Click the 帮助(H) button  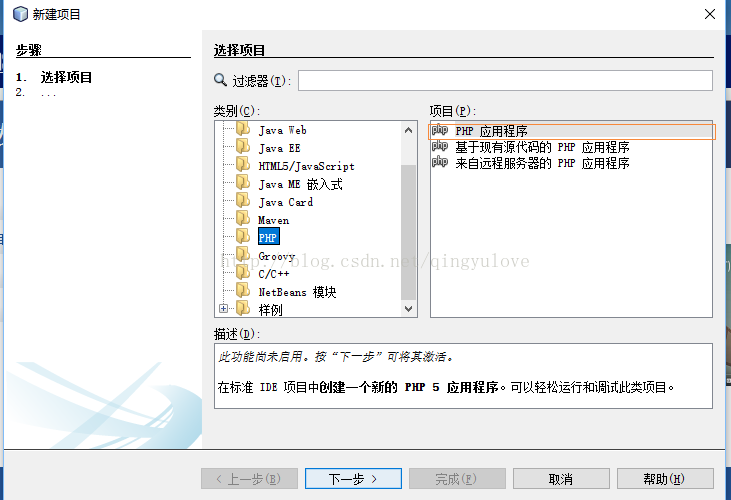pos(665,479)
